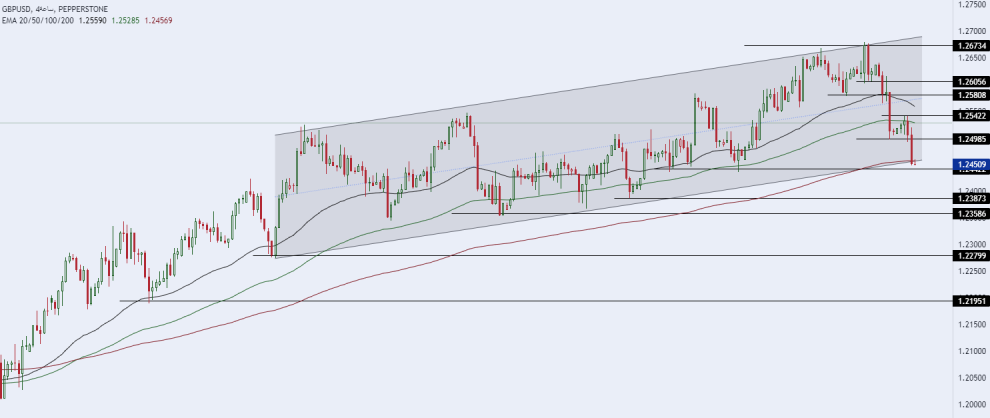Click the blue current price label 1.24509

(x=971, y=164)
